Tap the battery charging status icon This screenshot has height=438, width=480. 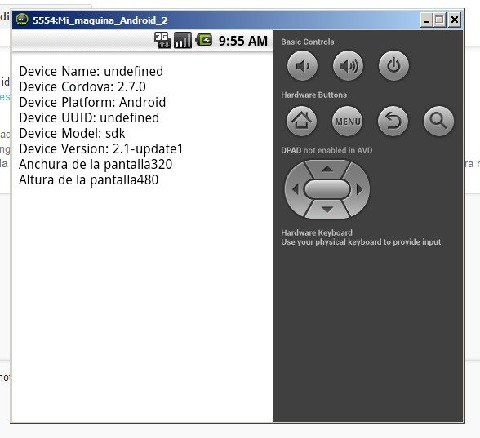[204, 40]
